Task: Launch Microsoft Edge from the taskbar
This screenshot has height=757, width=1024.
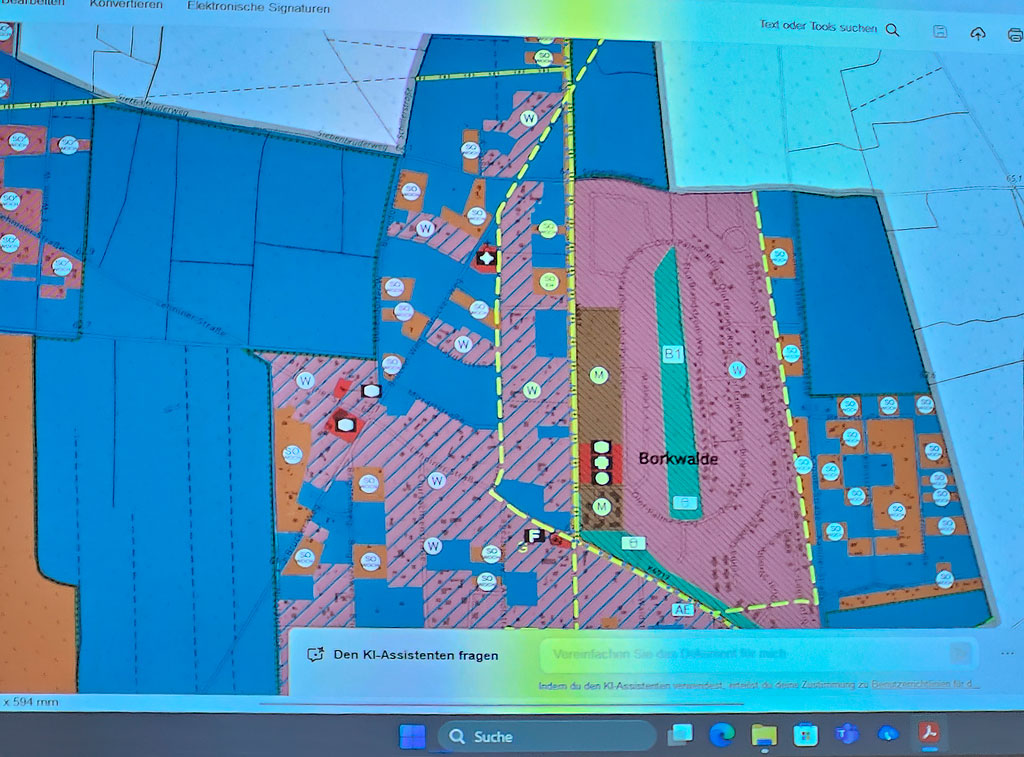Action: [x=721, y=735]
